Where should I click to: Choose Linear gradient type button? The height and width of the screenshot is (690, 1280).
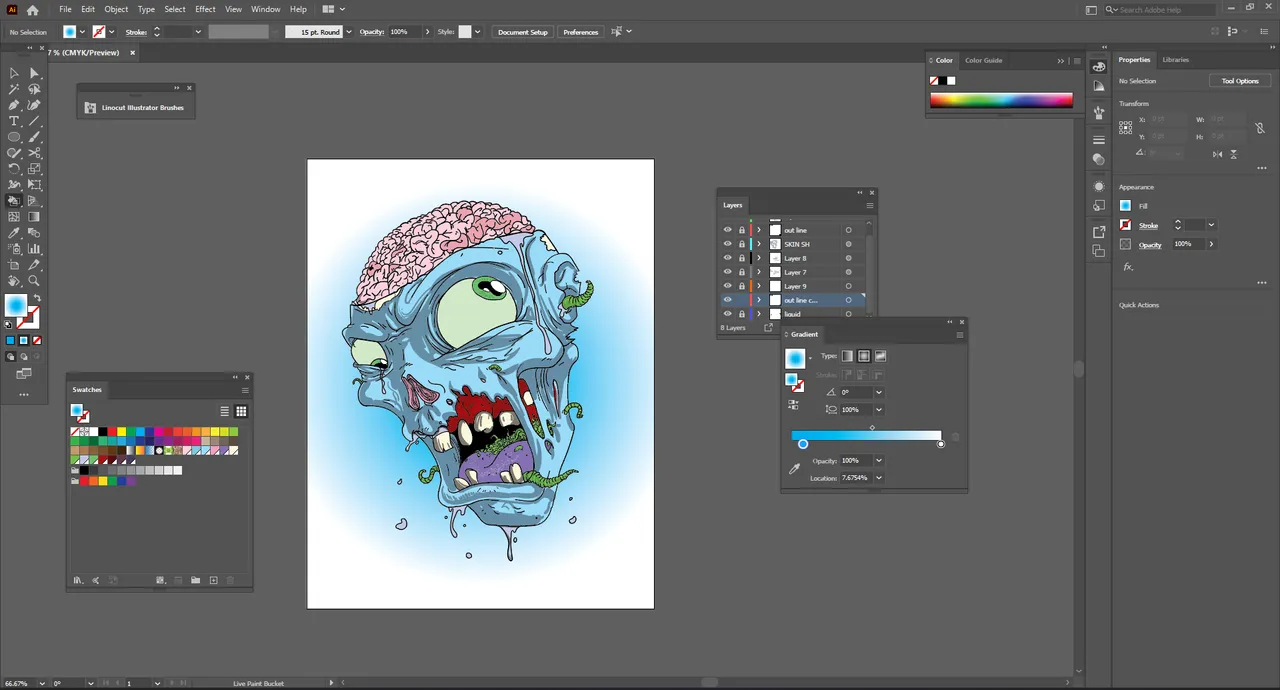tap(848, 356)
